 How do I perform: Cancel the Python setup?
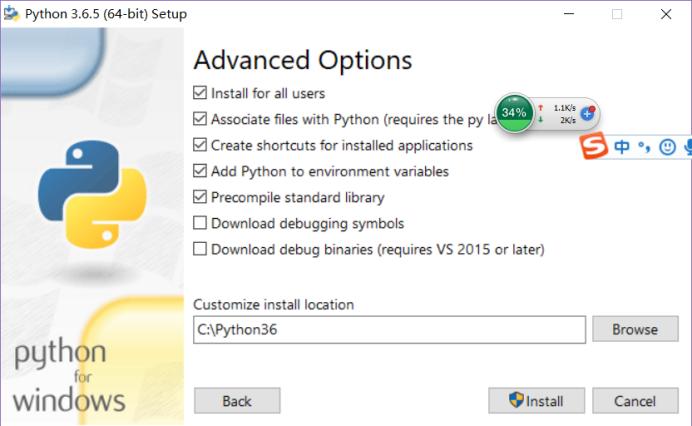(635, 401)
